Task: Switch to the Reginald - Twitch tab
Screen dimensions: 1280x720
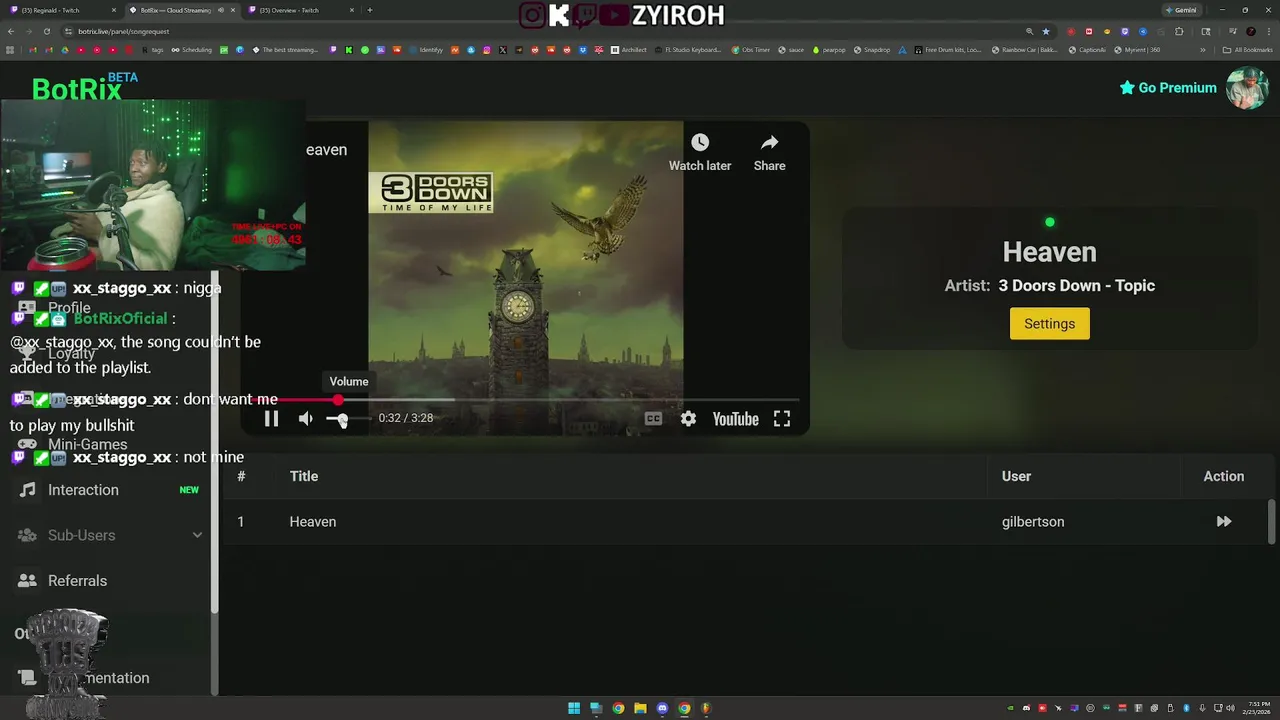Action: pyautogui.click(x=60, y=10)
